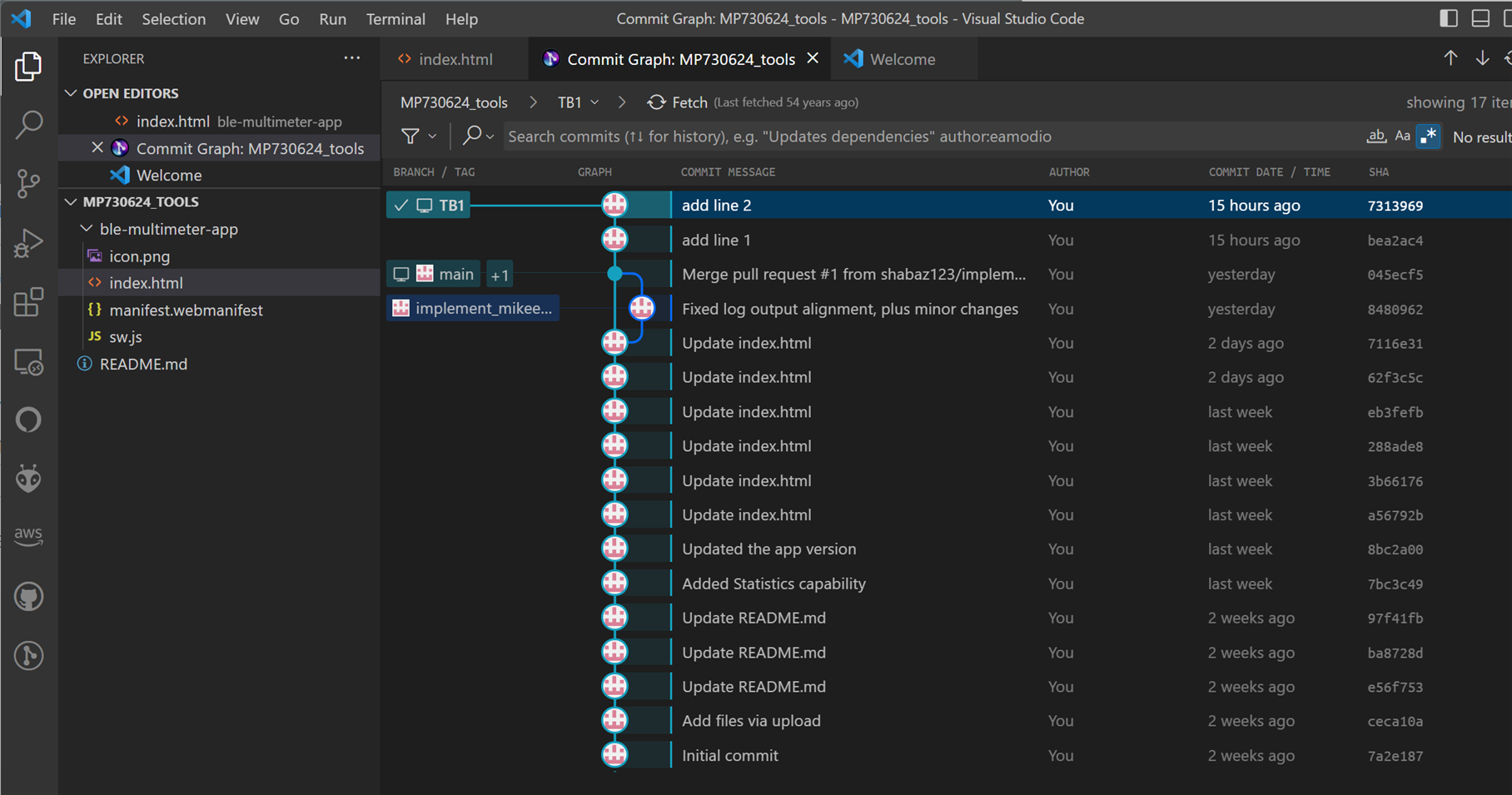Image resolution: width=1512 pixels, height=795 pixels.
Task: Select the 'Added Statistics capability' commit
Action: click(949, 584)
